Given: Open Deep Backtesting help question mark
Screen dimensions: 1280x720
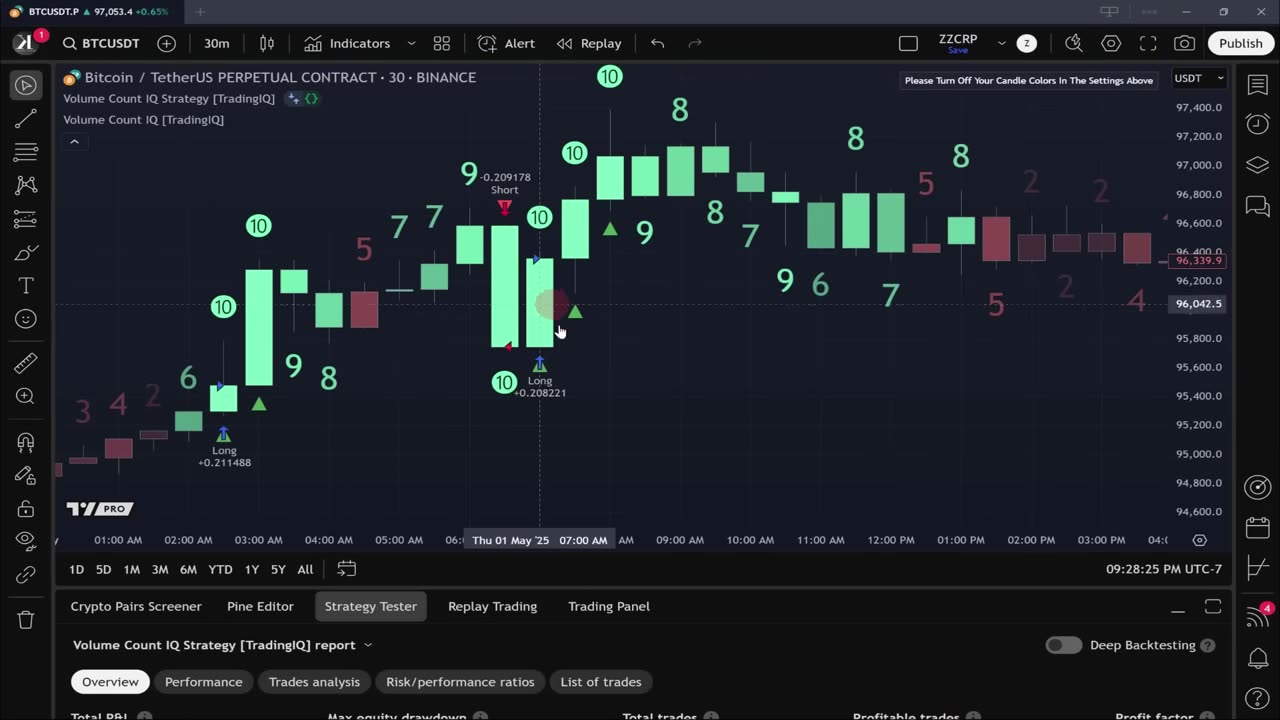Looking at the screenshot, I should [x=1207, y=645].
